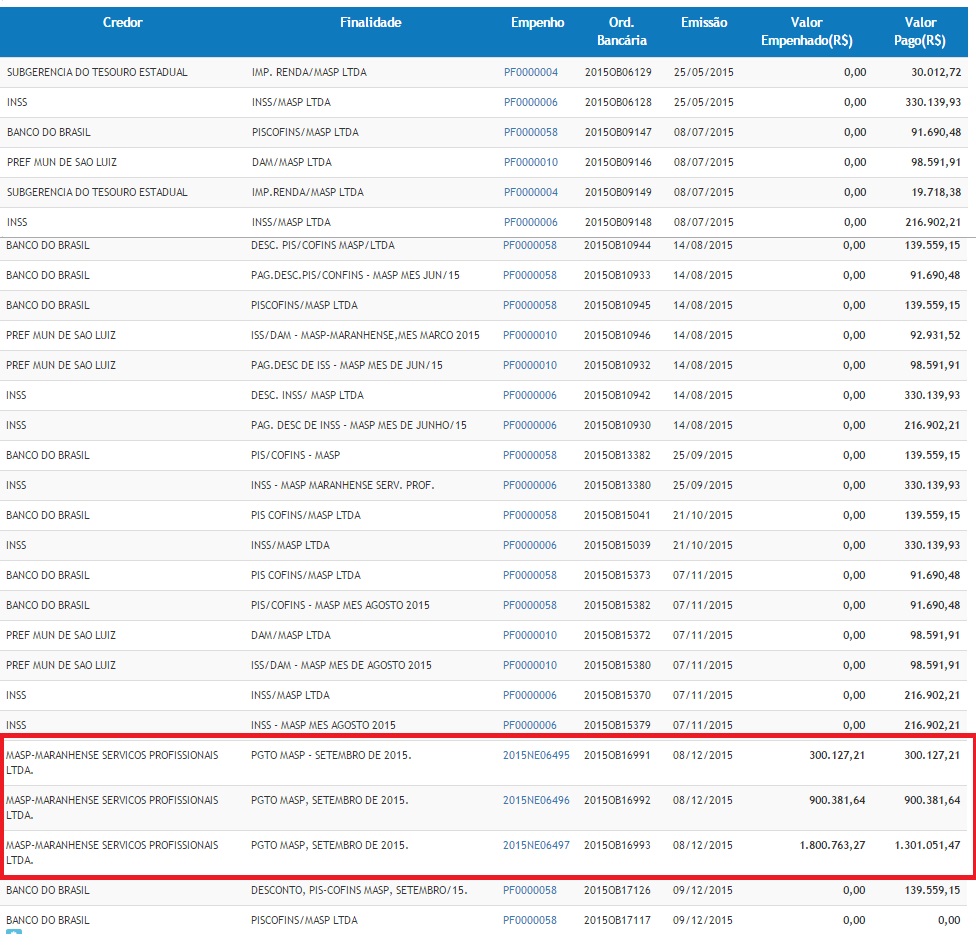Viewport: 976px width, 949px height.
Task: Click the Ord. Bancária column header
Action: click(x=622, y=32)
